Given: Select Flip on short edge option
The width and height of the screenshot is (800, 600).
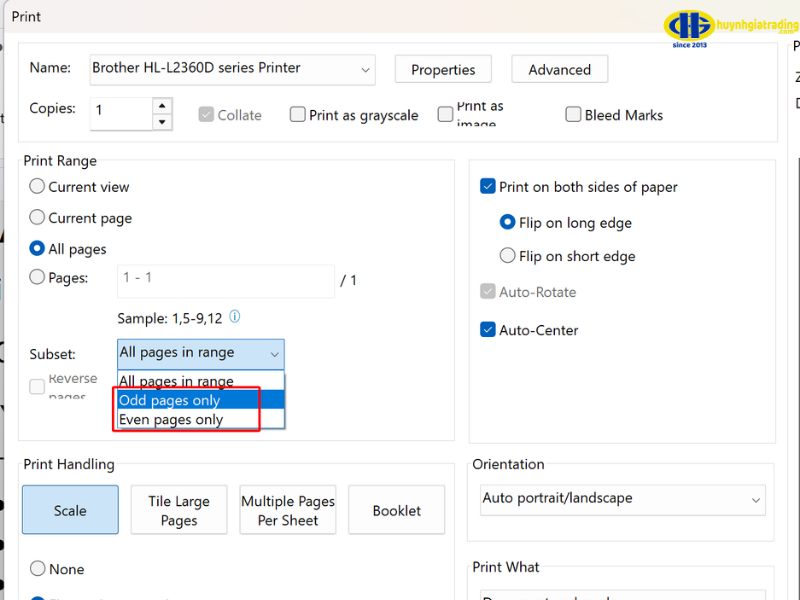Looking at the screenshot, I should (508, 256).
